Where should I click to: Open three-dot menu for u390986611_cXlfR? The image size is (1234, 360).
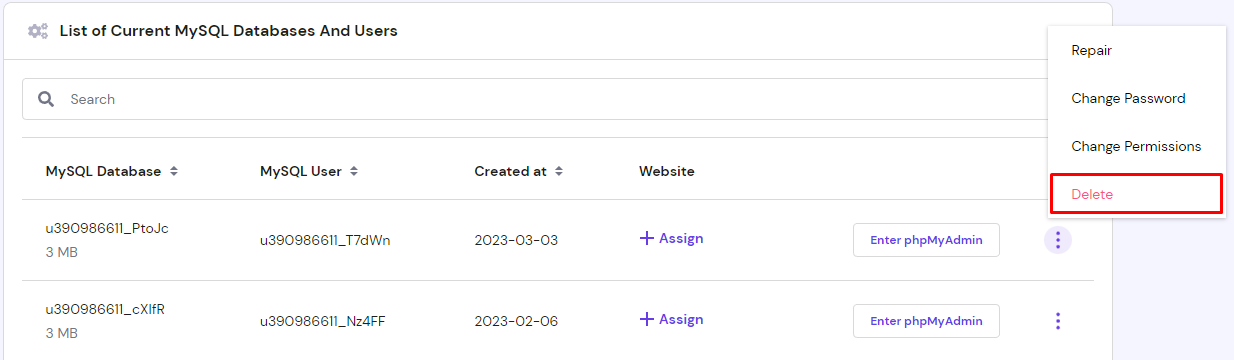[1058, 321]
